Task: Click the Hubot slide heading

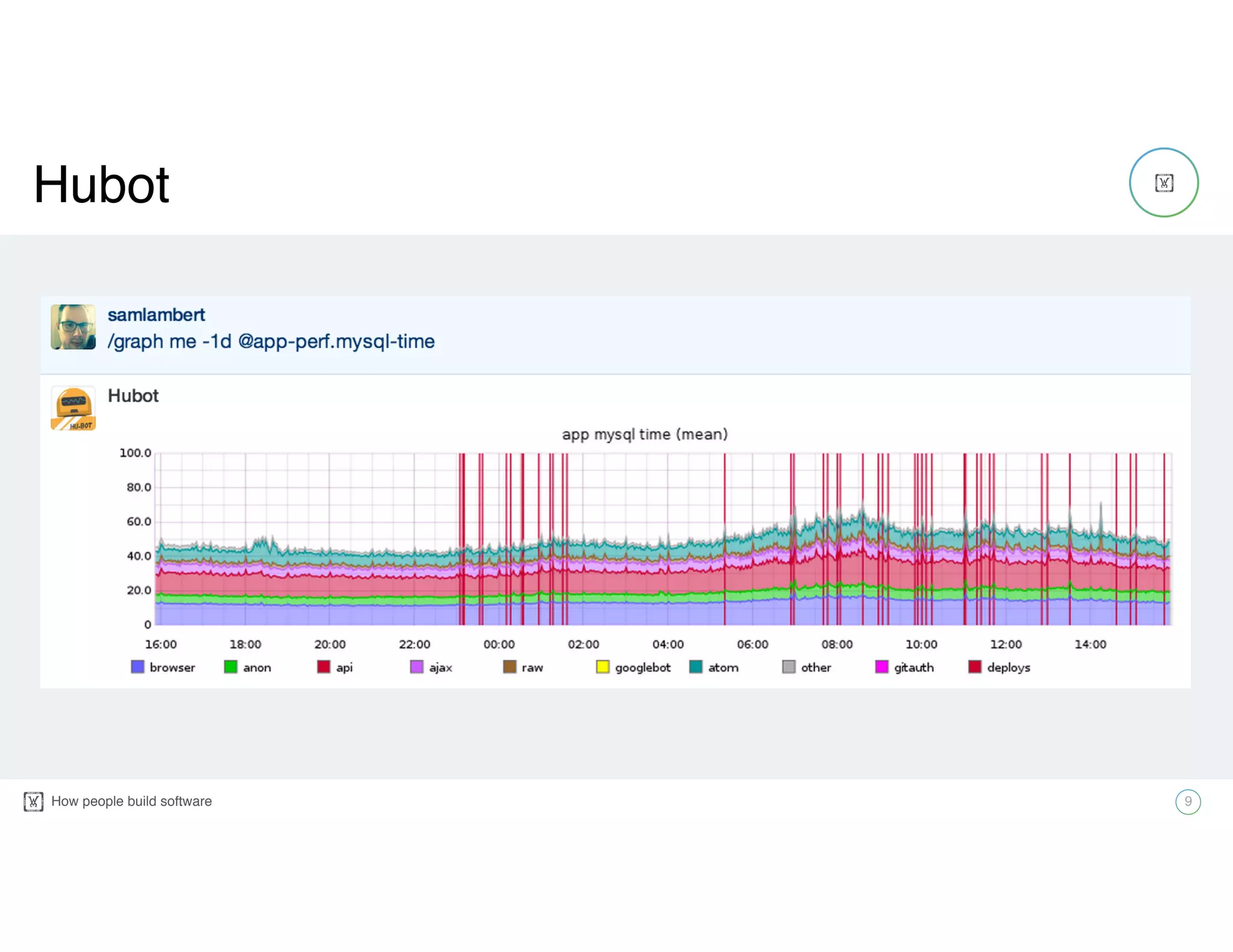Action: point(101,185)
